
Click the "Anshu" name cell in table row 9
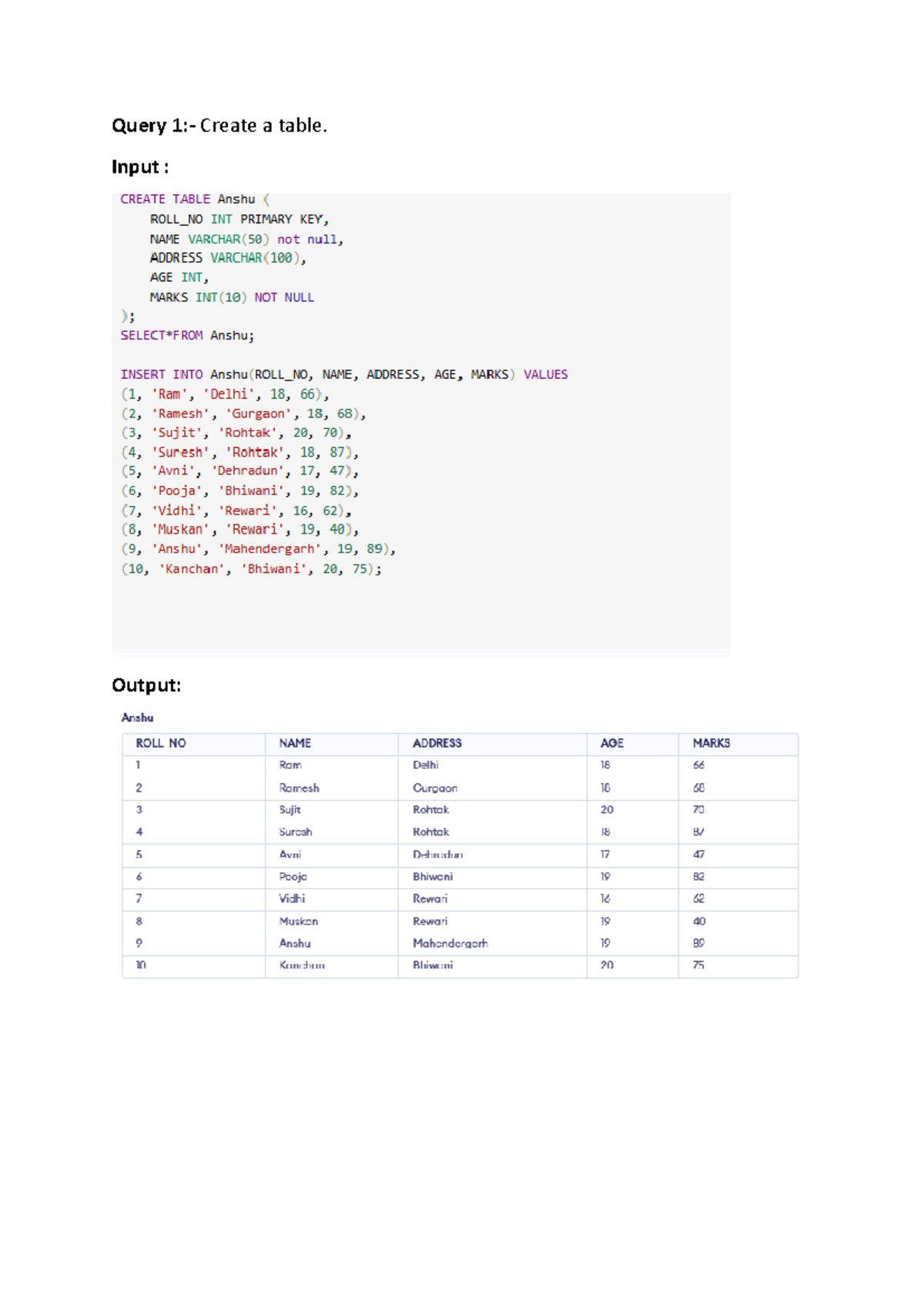point(295,943)
